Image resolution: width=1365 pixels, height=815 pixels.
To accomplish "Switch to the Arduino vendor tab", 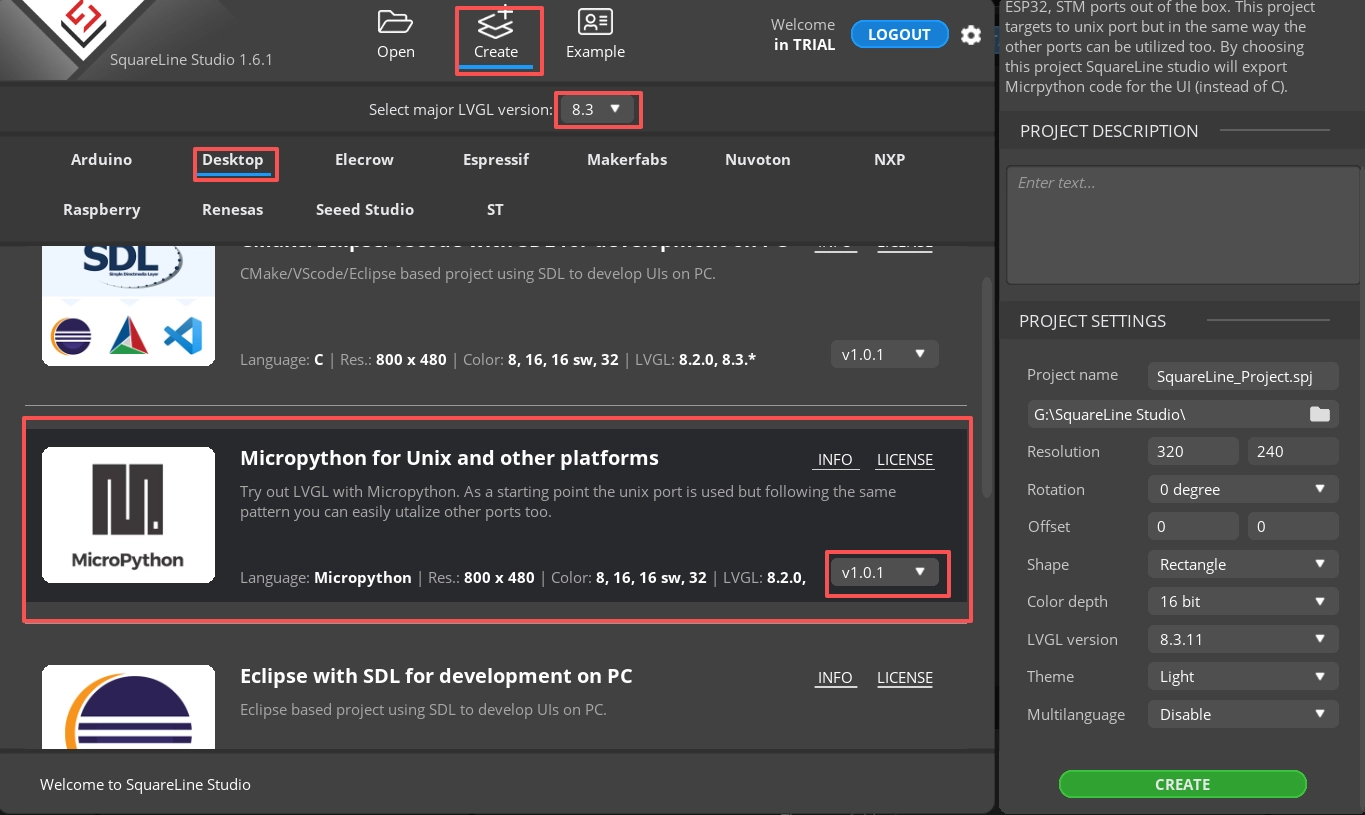I will pos(101,160).
